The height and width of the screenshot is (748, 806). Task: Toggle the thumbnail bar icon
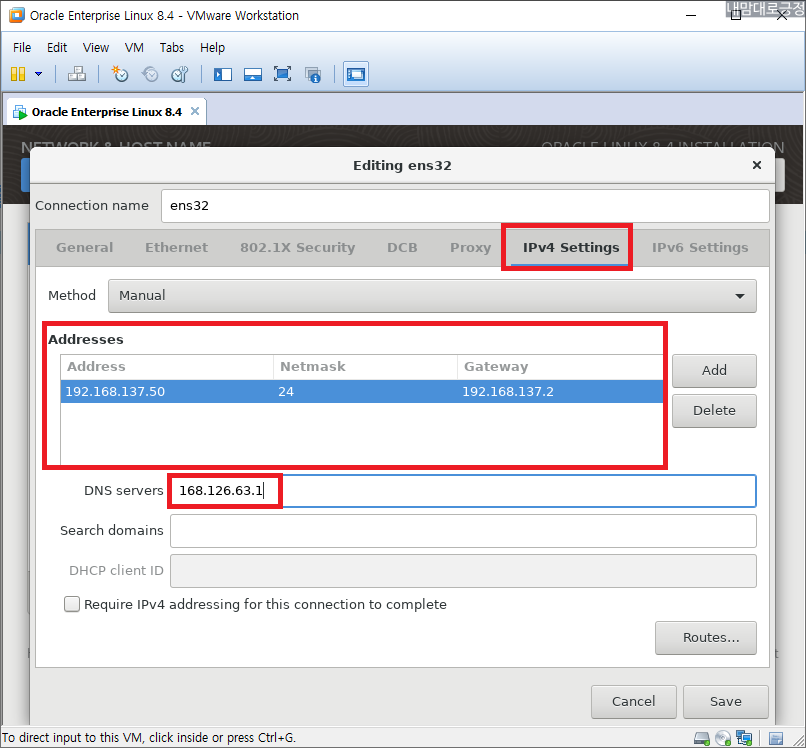[x=252, y=75]
